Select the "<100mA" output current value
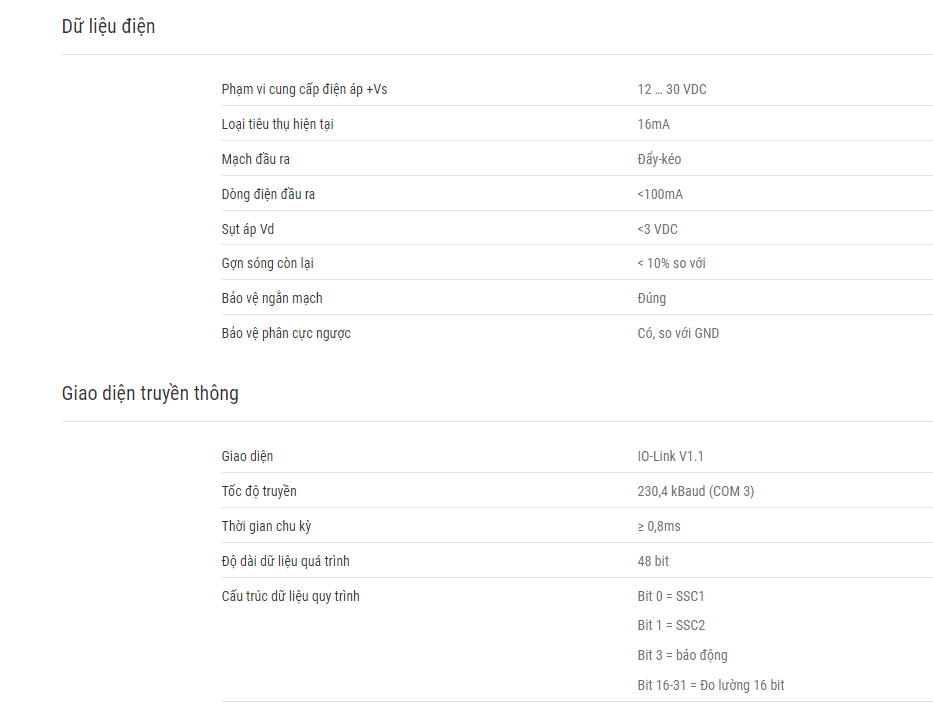The image size is (933, 703). (x=660, y=194)
